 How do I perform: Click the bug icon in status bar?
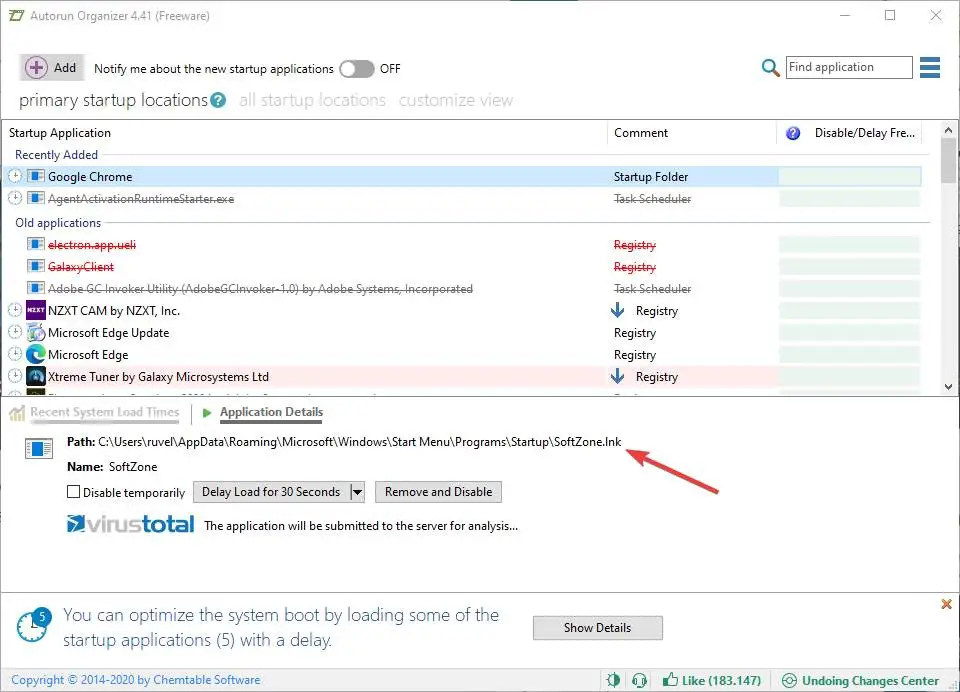(x=613, y=680)
